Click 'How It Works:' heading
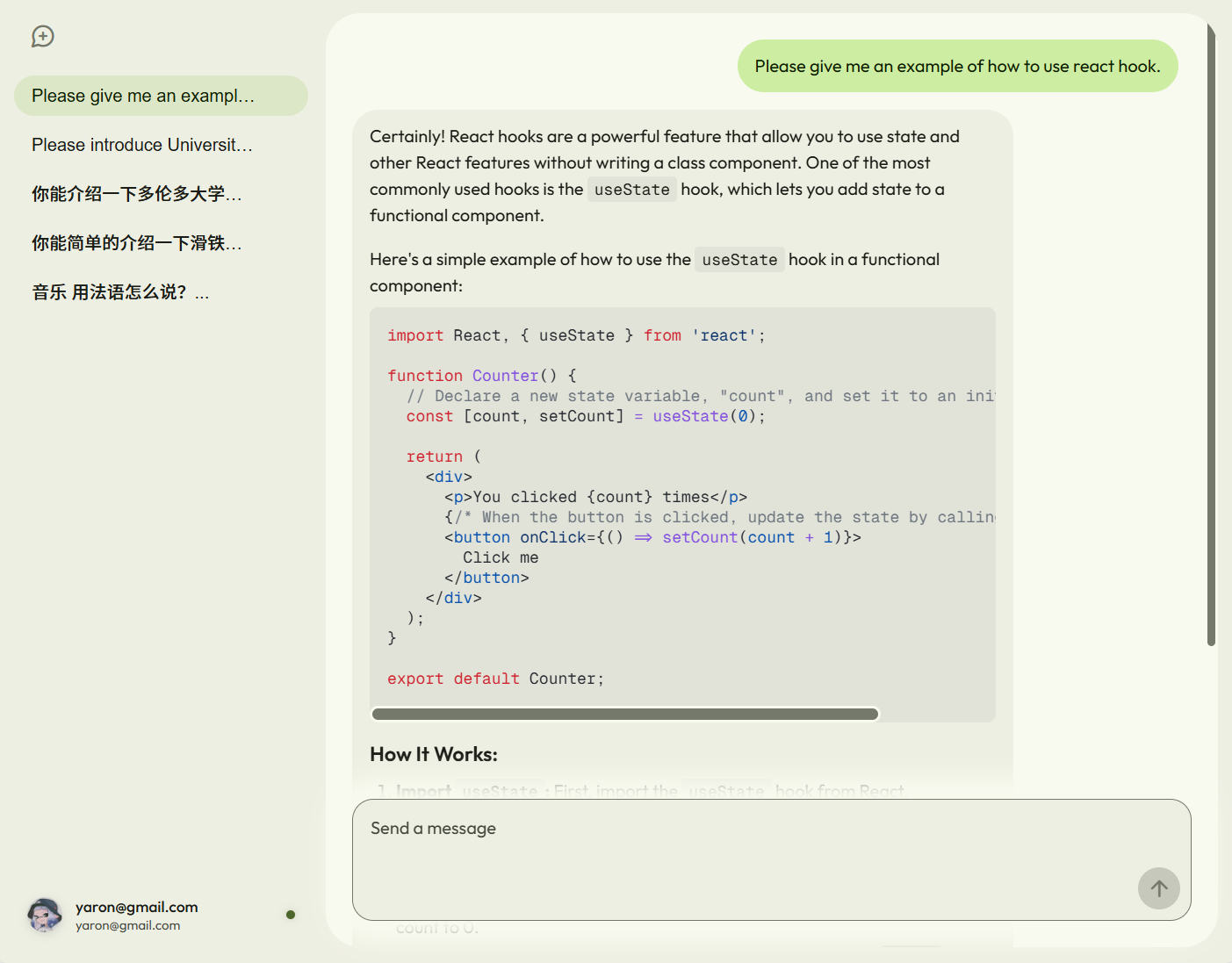The image size is (1232, 963). [434, 754]
